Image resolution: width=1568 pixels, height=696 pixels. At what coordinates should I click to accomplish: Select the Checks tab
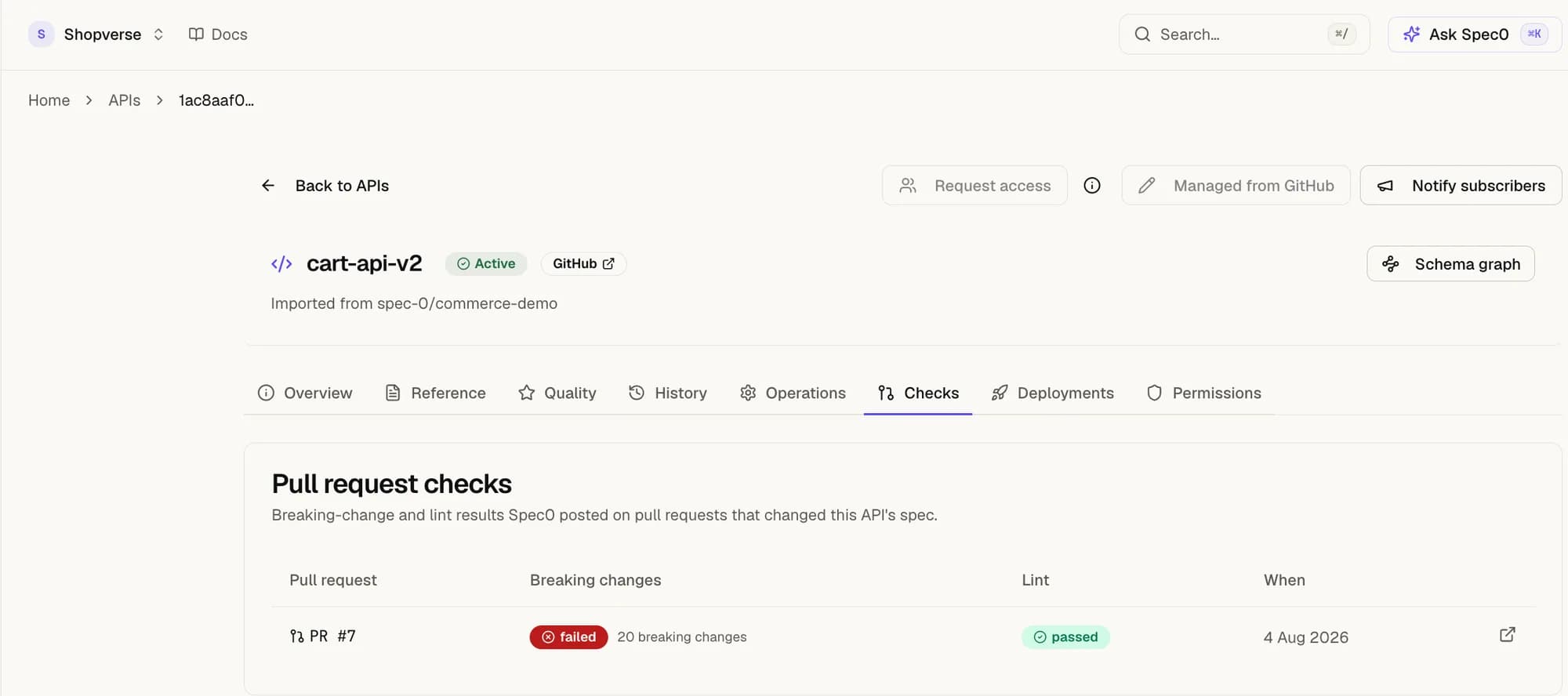click(x=918, y=393)
